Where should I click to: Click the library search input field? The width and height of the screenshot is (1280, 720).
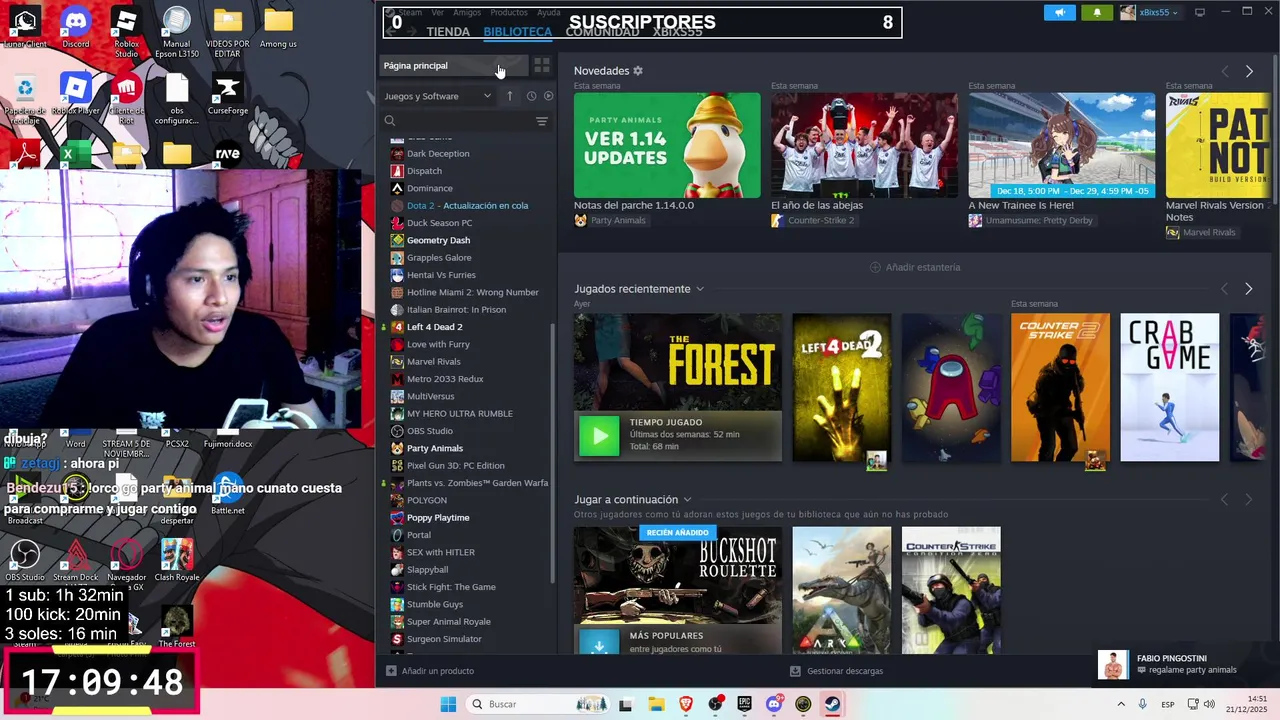[465, 121]
